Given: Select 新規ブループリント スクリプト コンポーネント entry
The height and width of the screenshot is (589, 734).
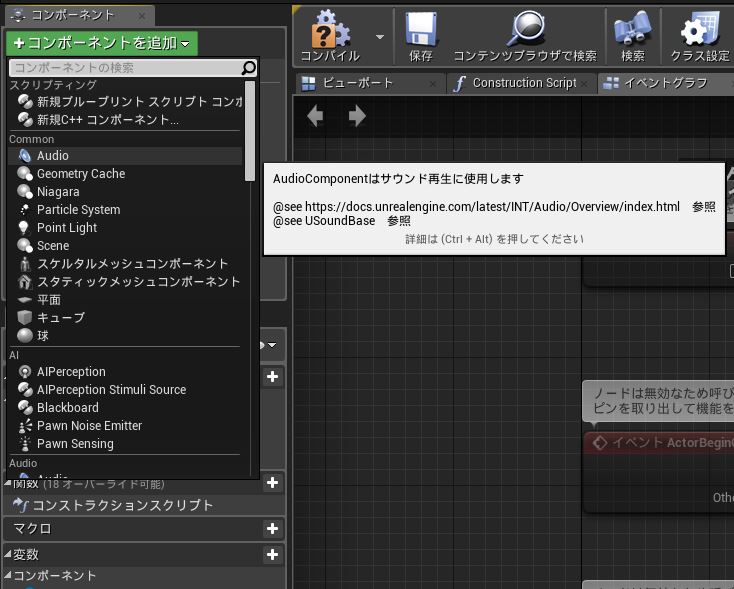Looking at the screenshot, I should pos(125,102).
